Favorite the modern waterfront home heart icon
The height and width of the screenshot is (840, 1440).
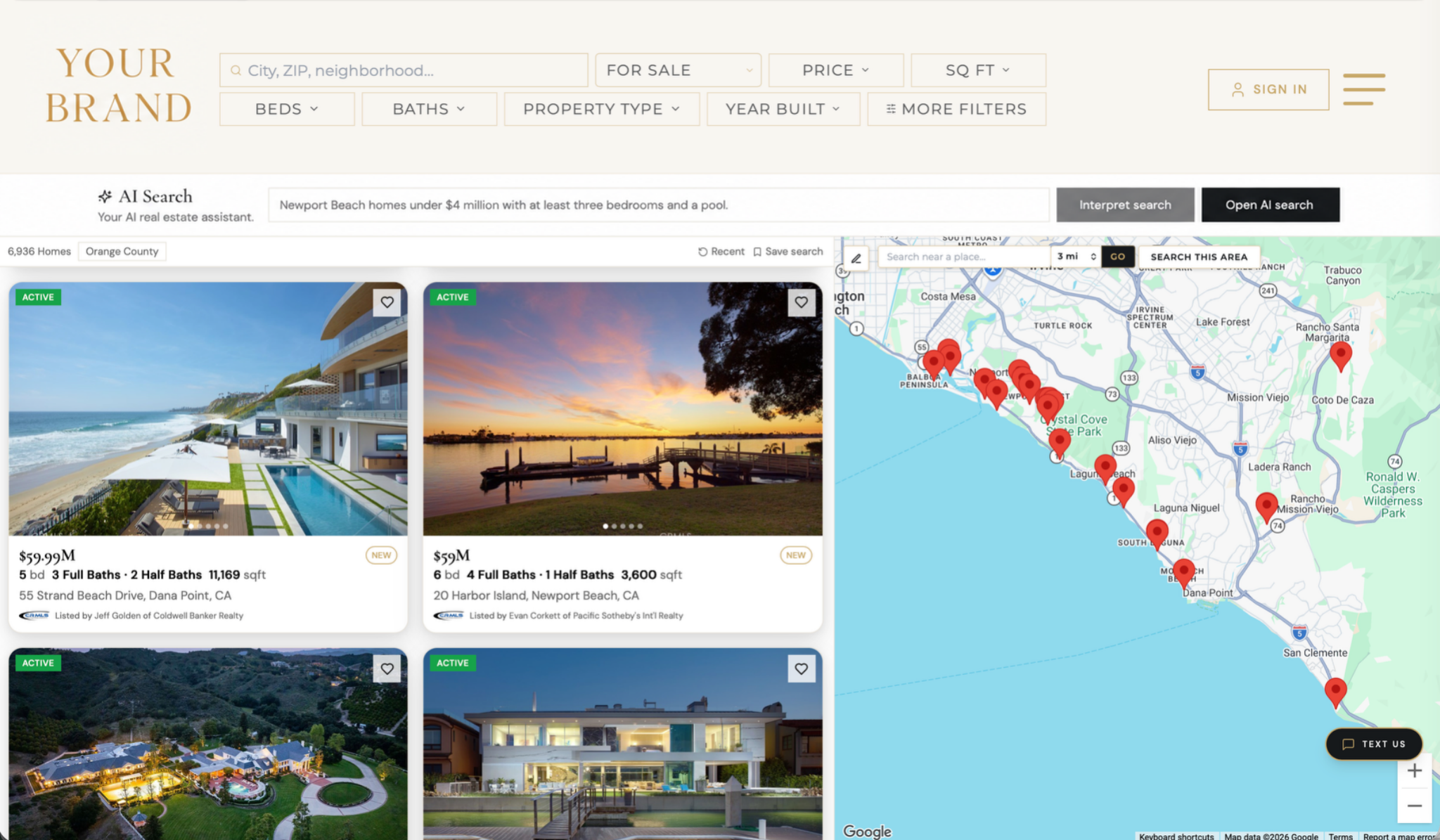pos(801,668)
